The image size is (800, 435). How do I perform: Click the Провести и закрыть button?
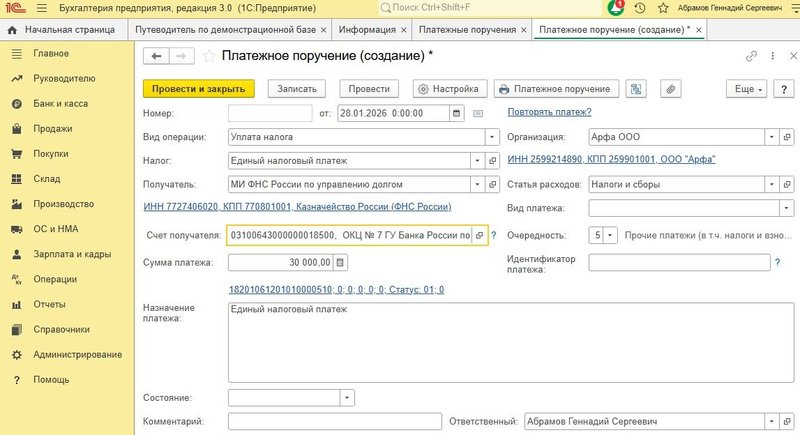tap(198, 89)
